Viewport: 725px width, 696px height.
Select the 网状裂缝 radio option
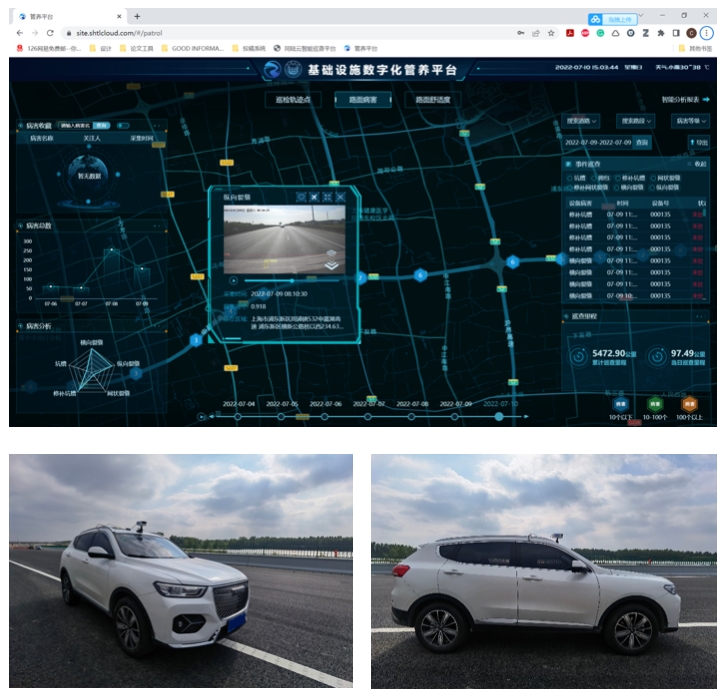click(653, 178)
